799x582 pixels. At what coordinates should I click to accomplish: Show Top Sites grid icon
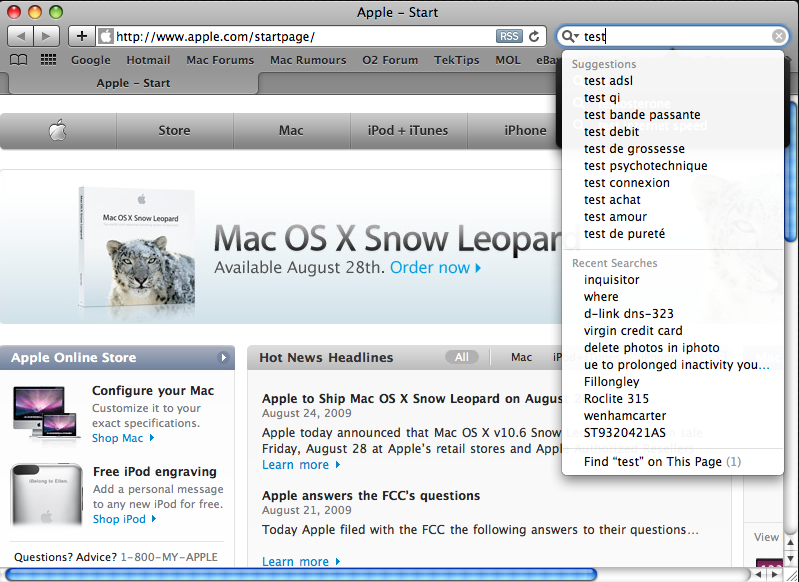tap(48, 60)
